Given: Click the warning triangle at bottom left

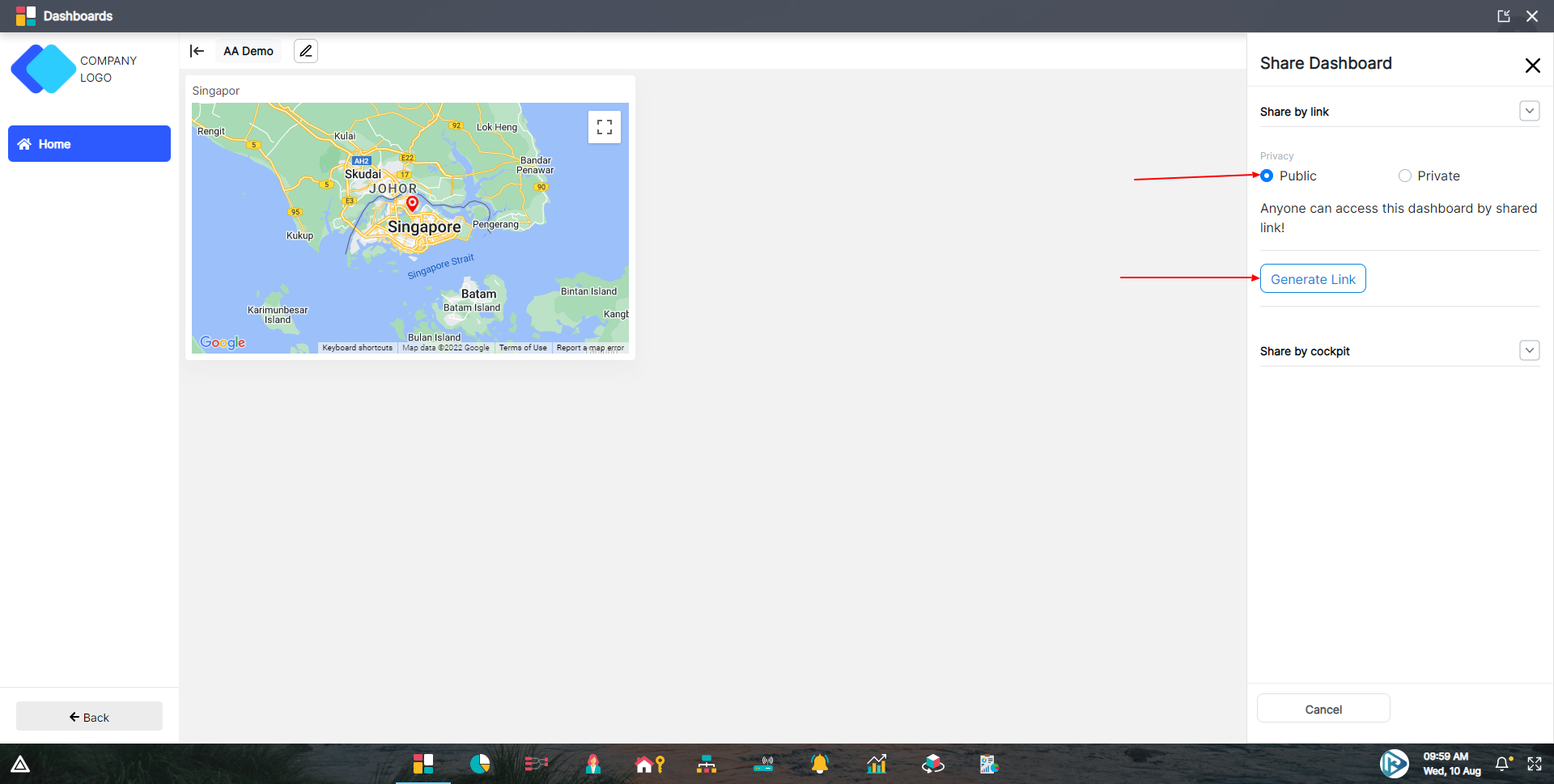Looking at the screenshot, I should coord(20,763).
